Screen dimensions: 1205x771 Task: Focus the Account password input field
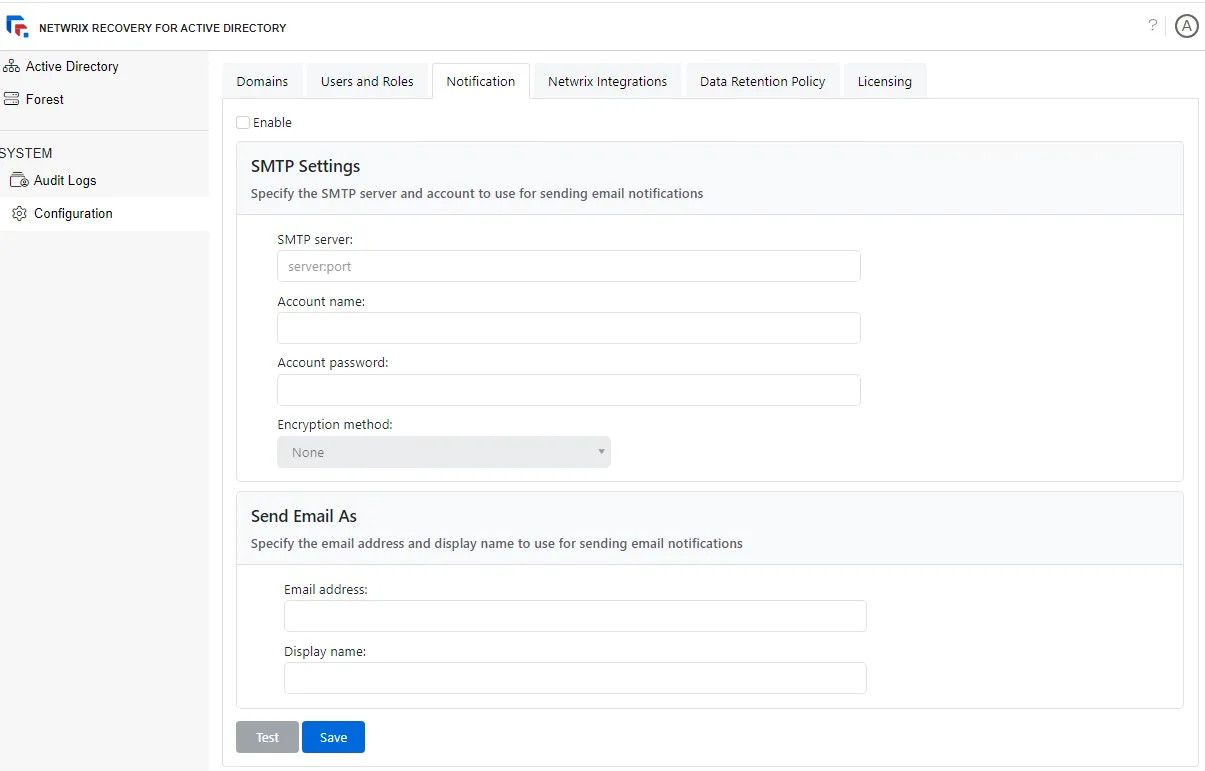coord(569,390)
